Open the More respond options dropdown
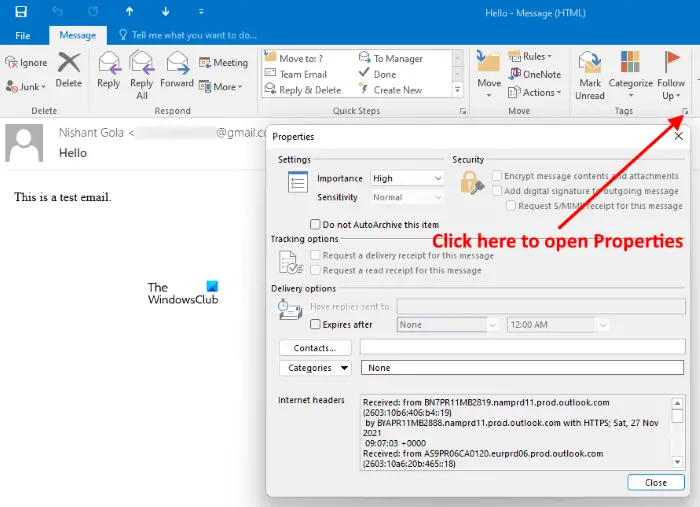The height and width of the screenshot is (507, 700). pos(221,87)
